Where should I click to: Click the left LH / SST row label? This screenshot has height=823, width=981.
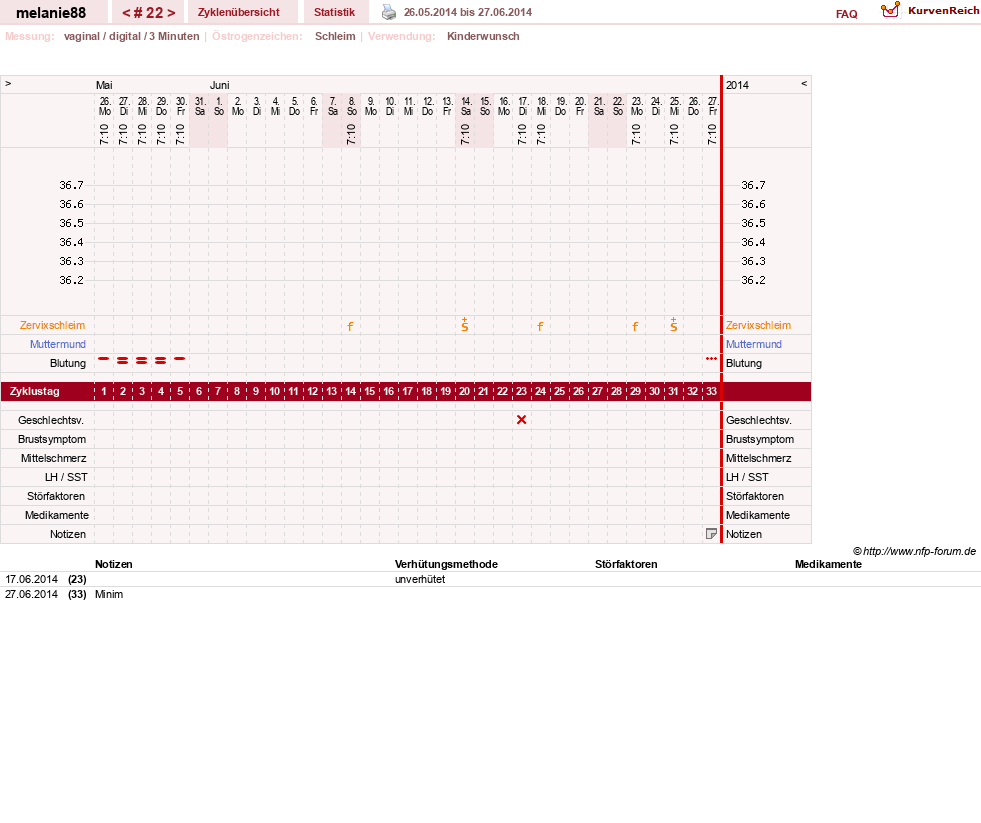(66, 477)
